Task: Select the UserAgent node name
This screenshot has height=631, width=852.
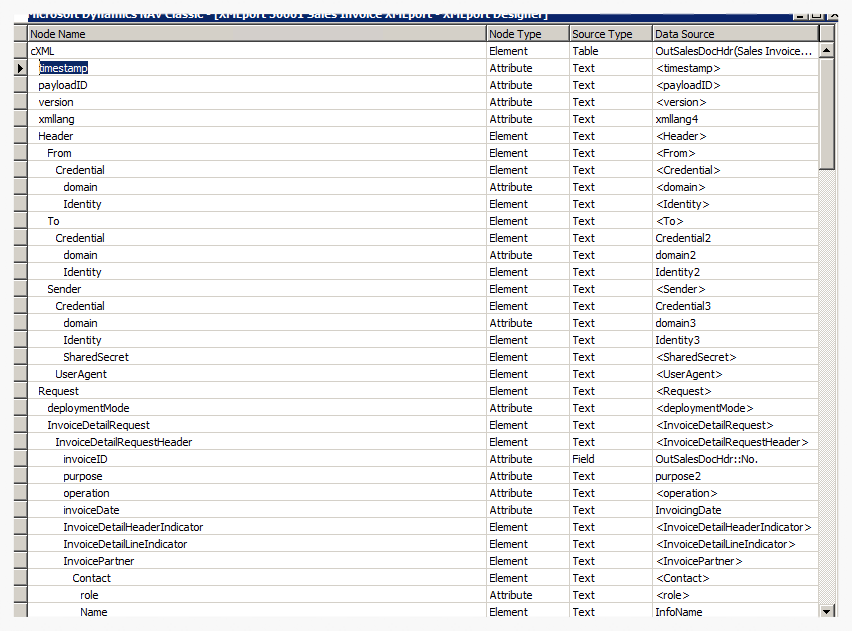Action: (81, 374)
